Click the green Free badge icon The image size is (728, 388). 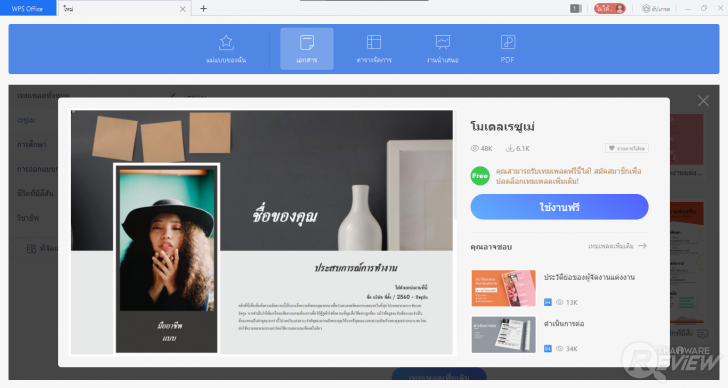click(480, 176)
